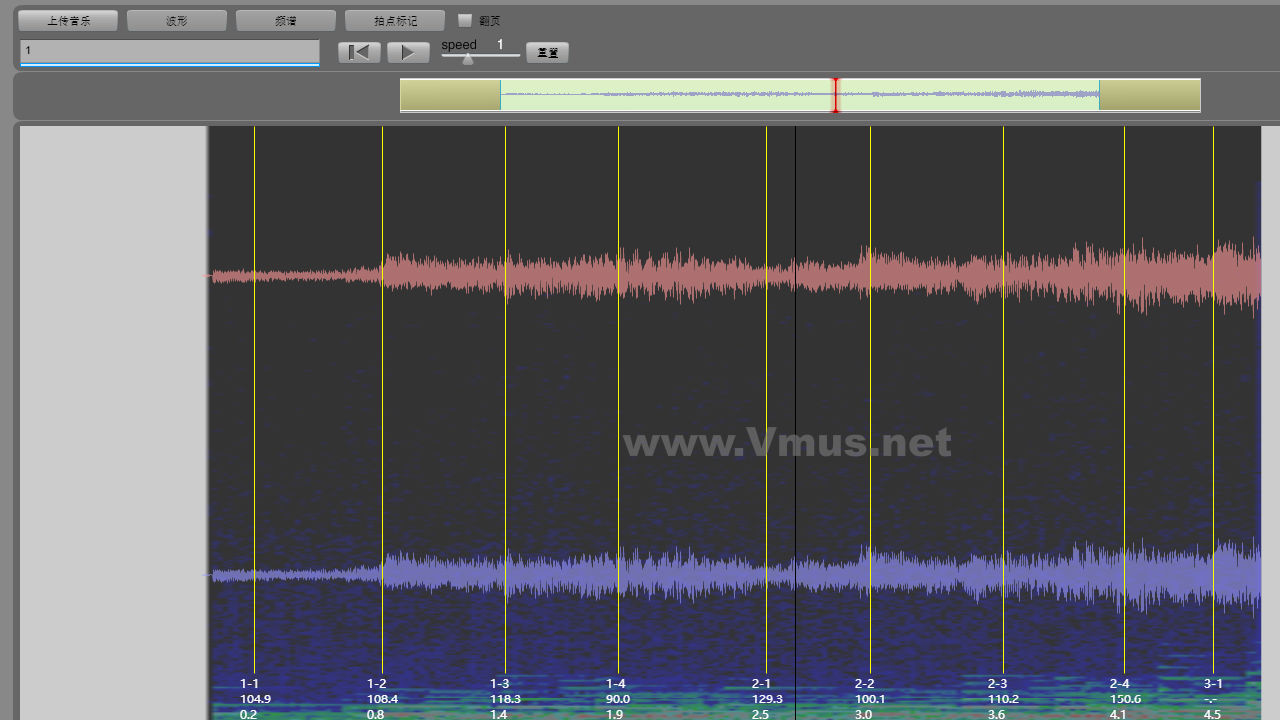Click the time value 4.5

[x=1212, y=714]
